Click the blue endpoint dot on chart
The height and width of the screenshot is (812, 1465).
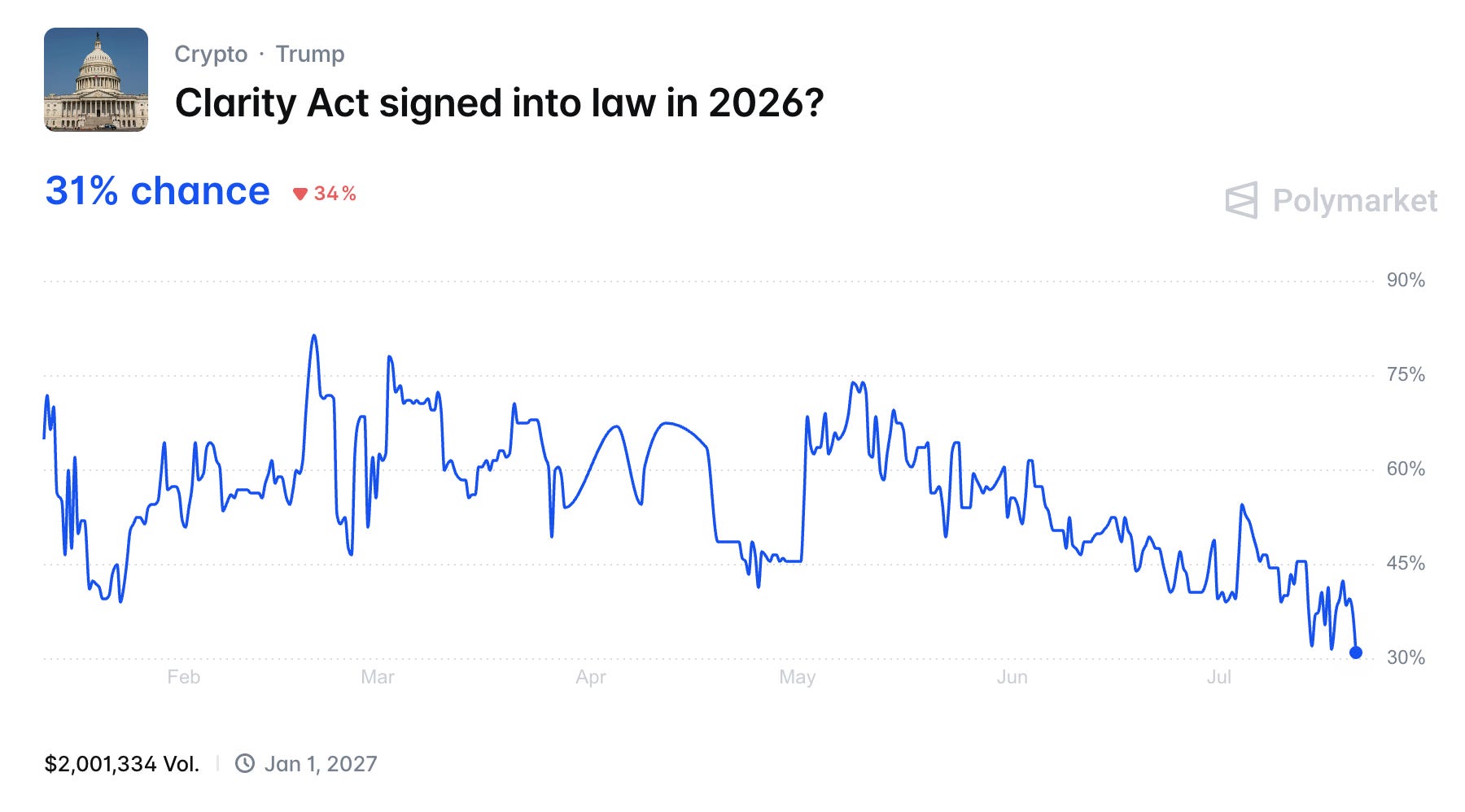click(x=1356, y=653)
